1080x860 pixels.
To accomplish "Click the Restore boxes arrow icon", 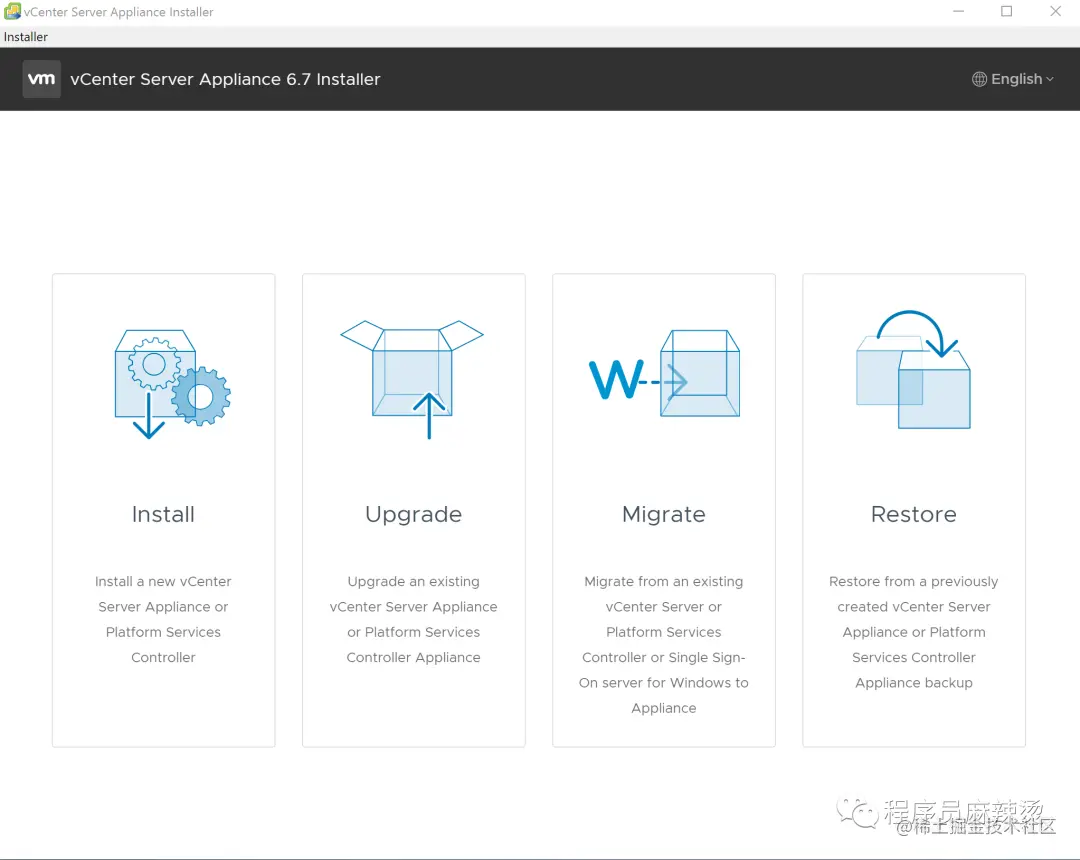I will click(913, 370).
